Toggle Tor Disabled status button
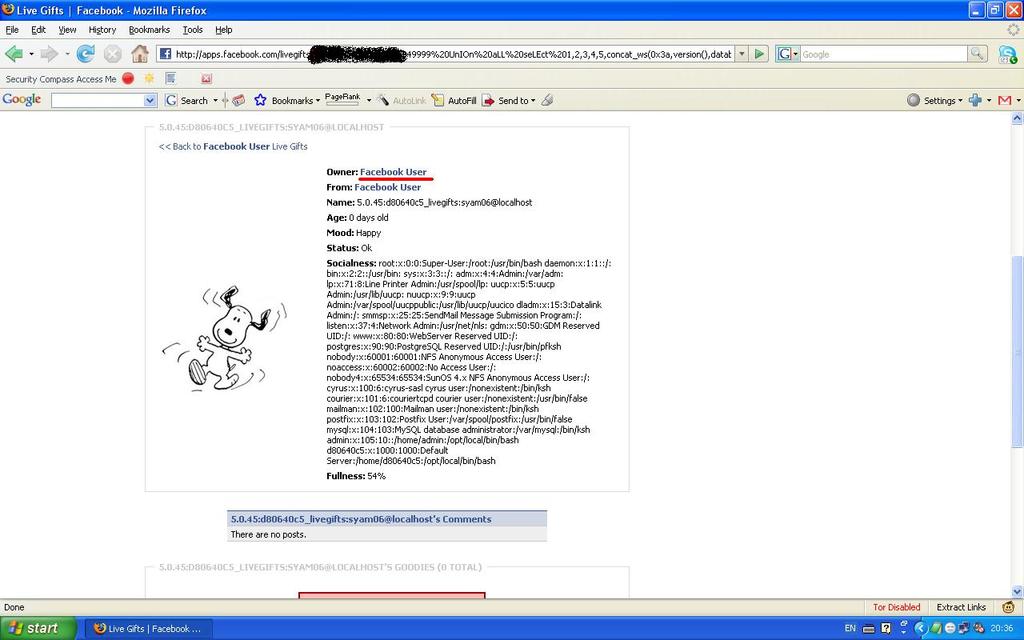This screenshot has height=640, width=1024. 896,607
